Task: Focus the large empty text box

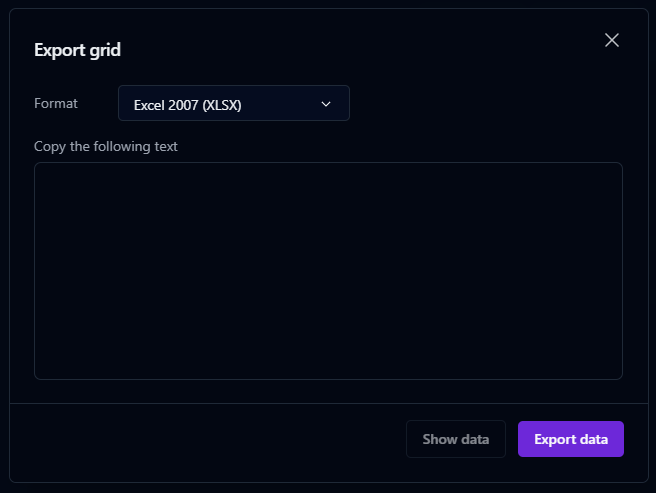Action: pyautogui.click(x=328, y=271)
